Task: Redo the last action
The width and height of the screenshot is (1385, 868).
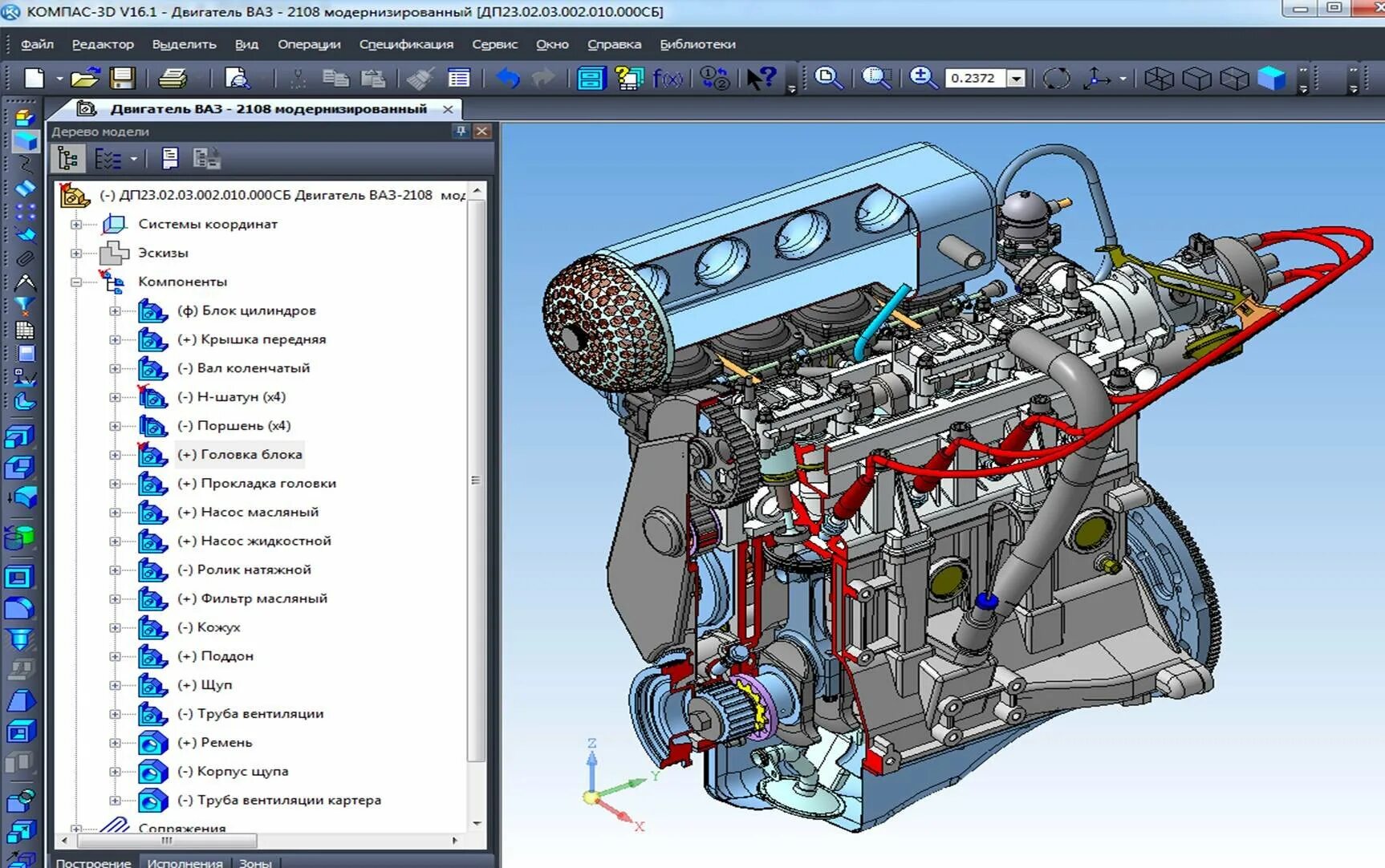Action: [544, 78]
